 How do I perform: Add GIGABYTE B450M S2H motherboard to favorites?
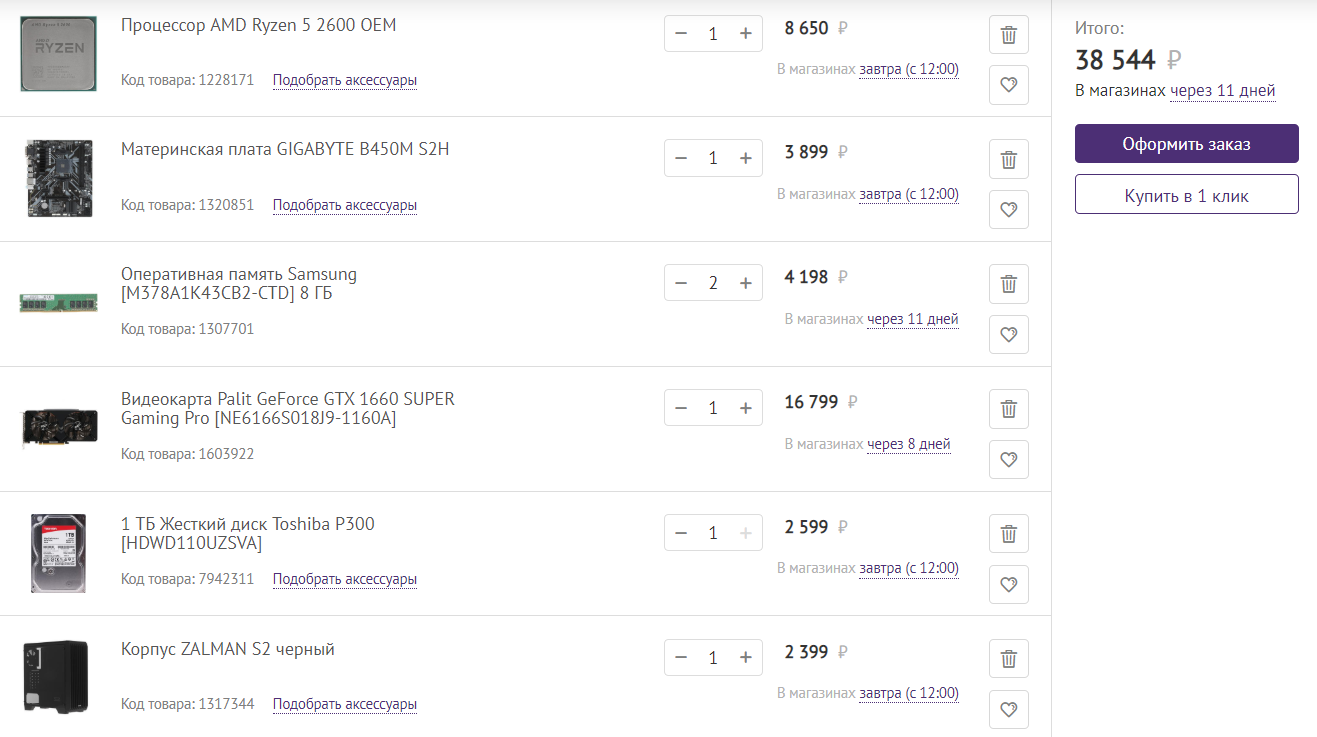coord(1008,210)
